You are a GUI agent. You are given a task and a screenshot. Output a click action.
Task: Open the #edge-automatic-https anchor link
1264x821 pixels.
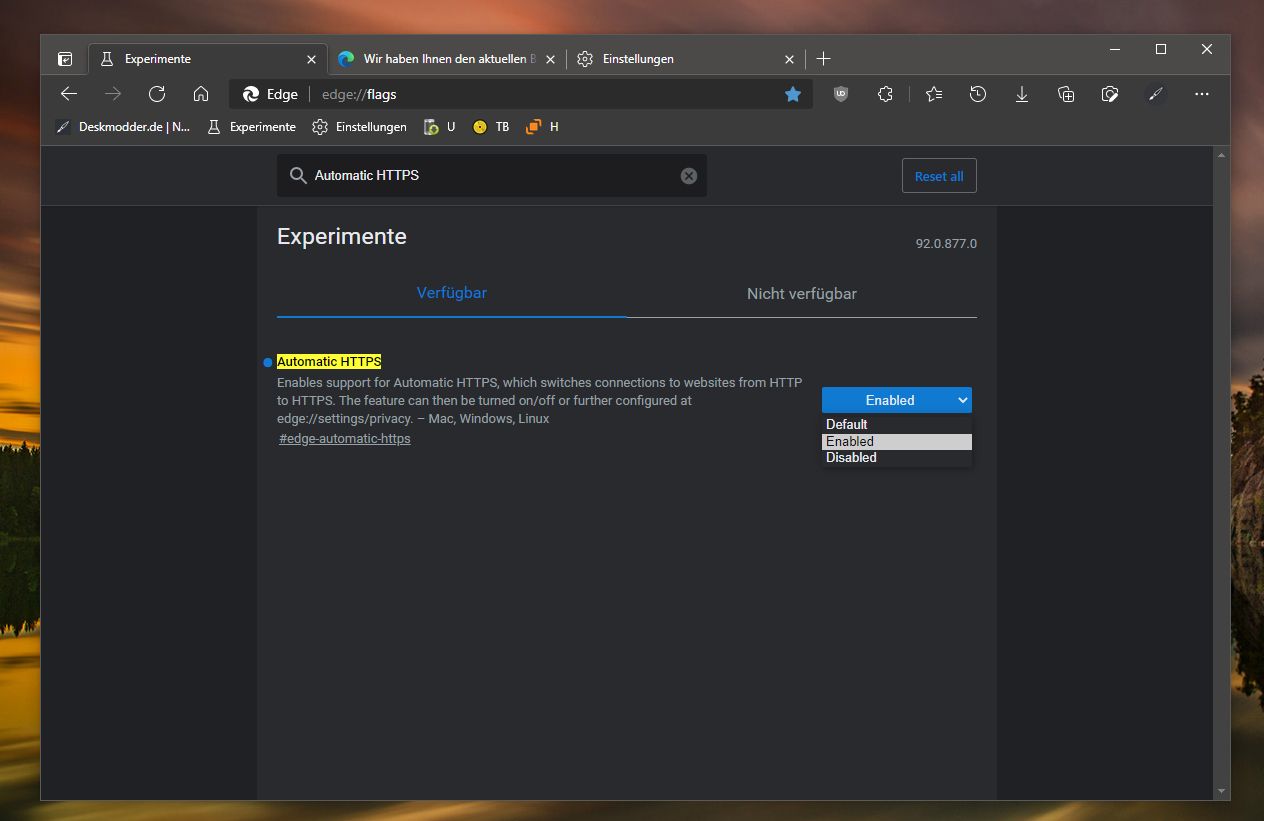345,439
